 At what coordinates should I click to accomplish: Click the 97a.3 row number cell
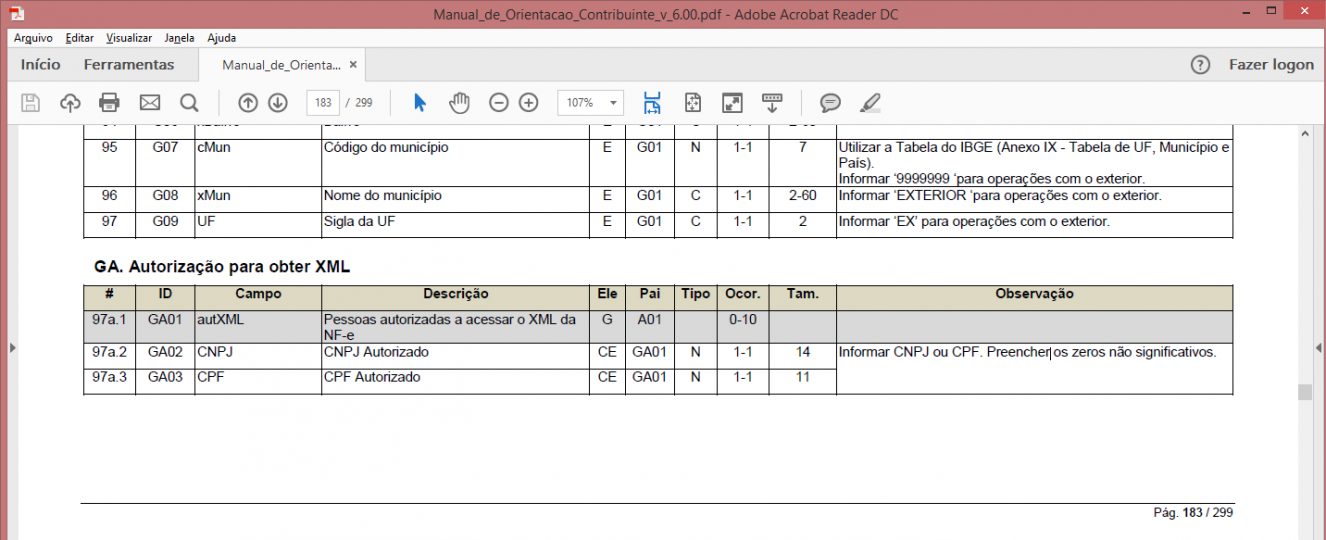[x=109, y=381]
